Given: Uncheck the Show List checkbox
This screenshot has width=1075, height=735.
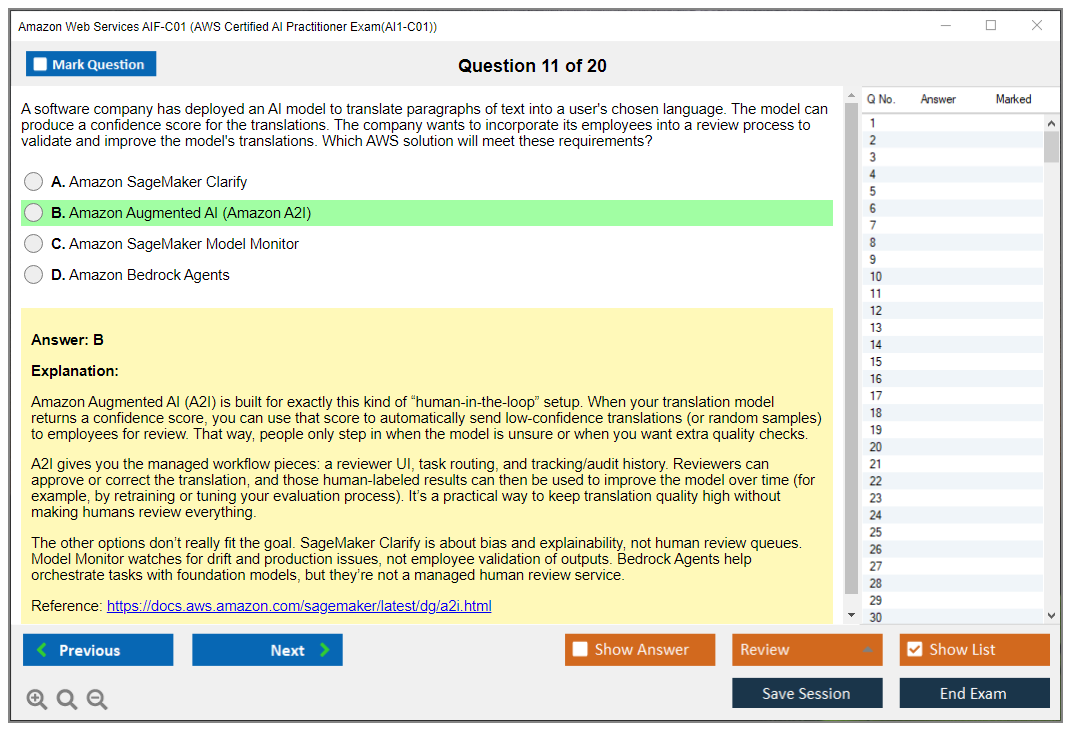Looking at the screenshot, I should point(914,650).
